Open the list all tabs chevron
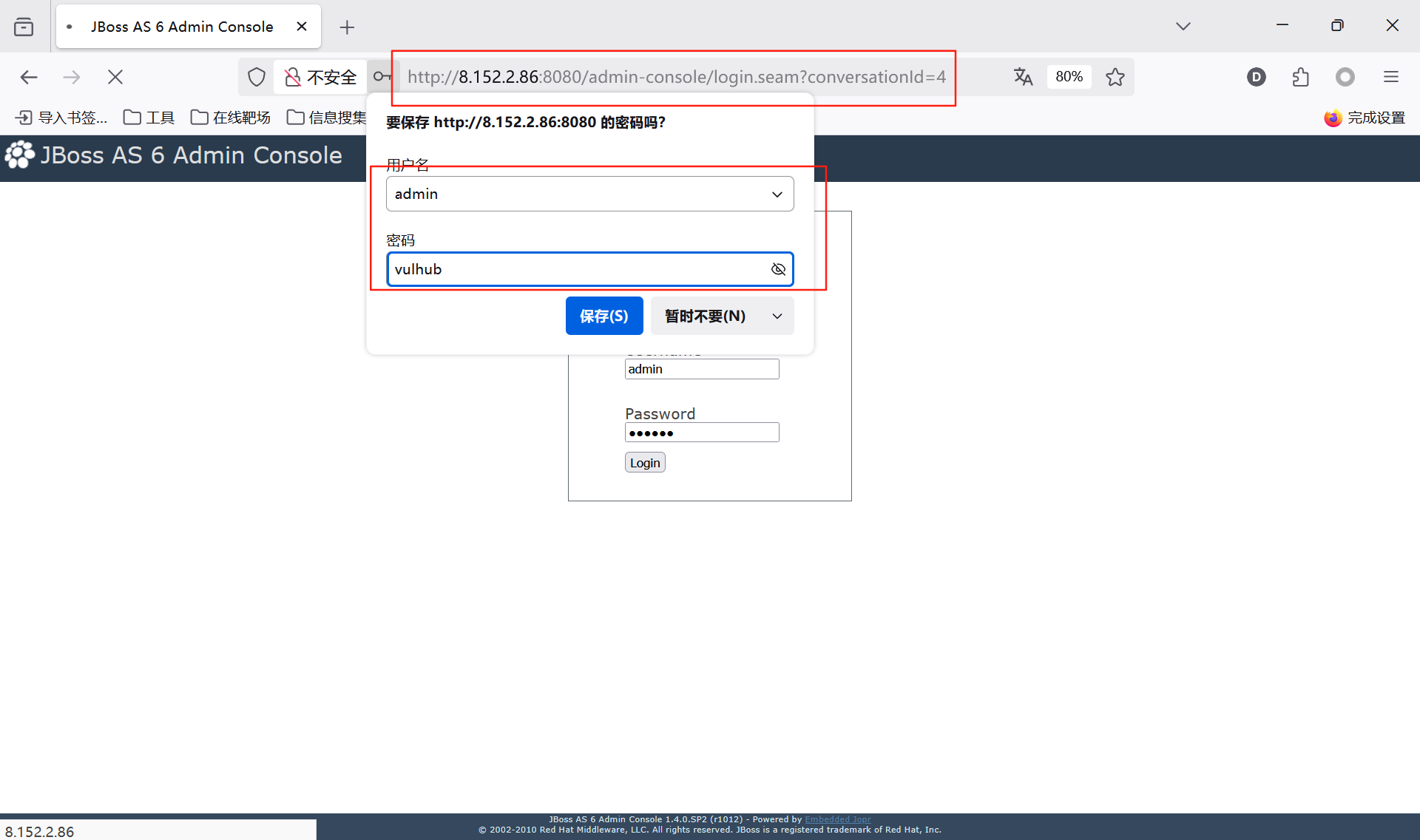This screenshot has width=1420, height=840. point(1183,26)
